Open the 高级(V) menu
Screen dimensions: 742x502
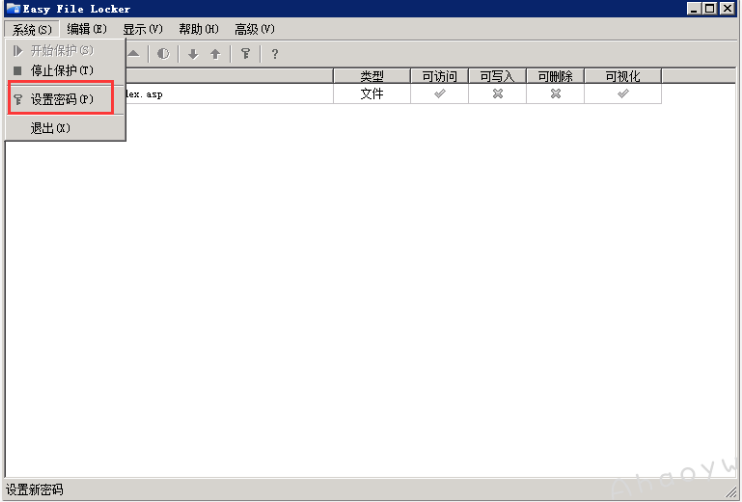254,30
